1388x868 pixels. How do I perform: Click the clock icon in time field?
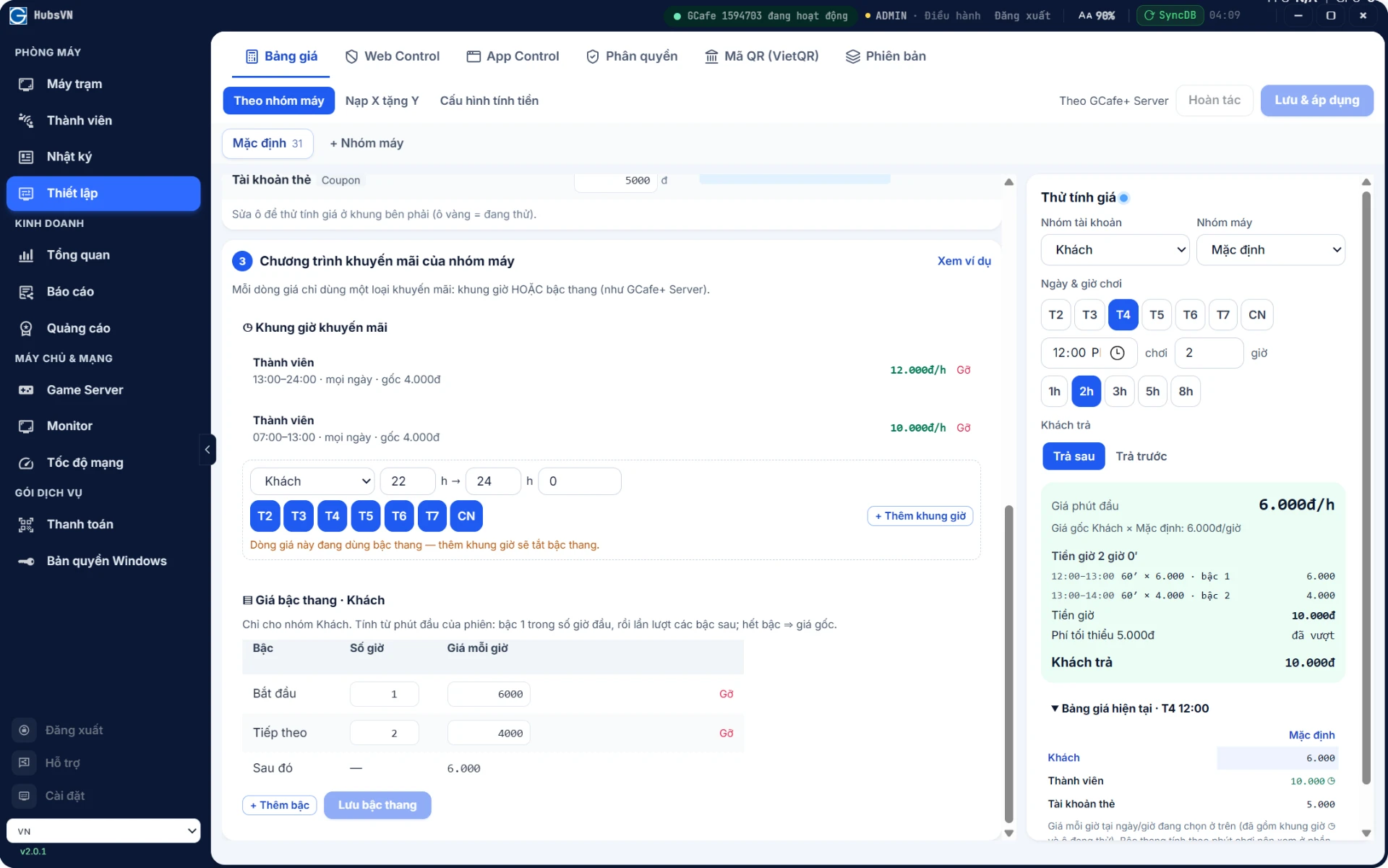click(x=1117, y=353)
